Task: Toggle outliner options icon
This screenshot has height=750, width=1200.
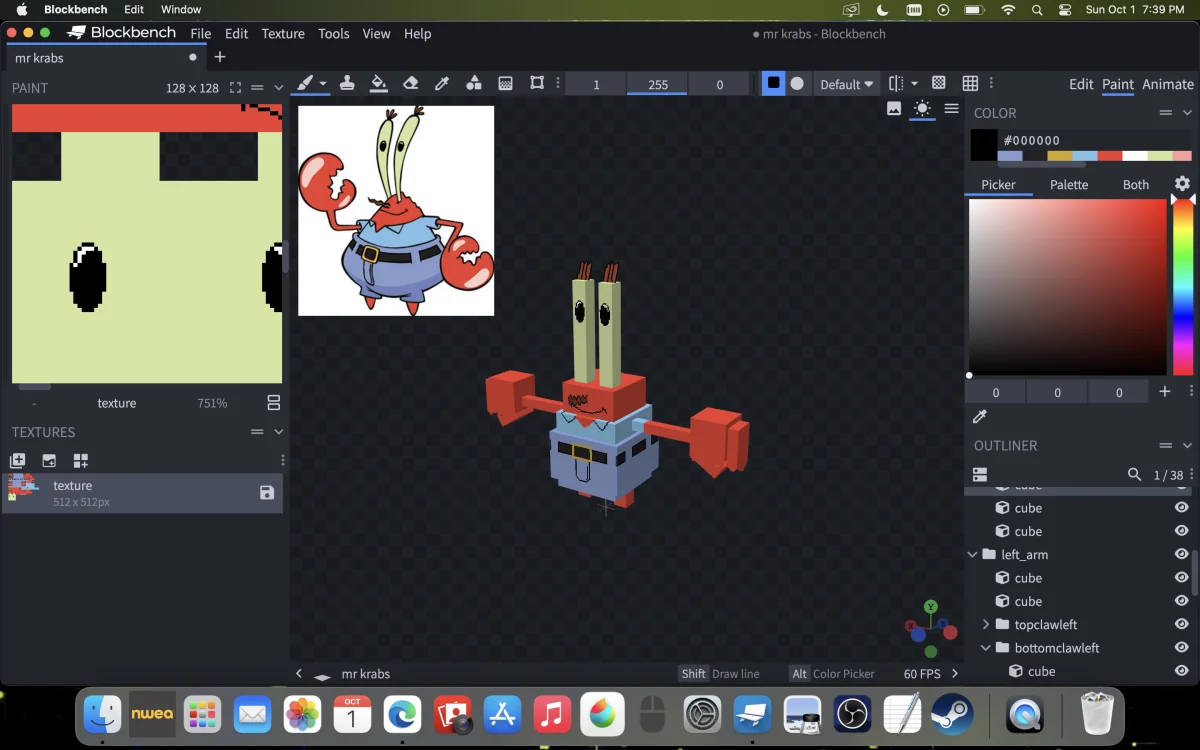Action: pyautogui.click(x=980, y=474)
